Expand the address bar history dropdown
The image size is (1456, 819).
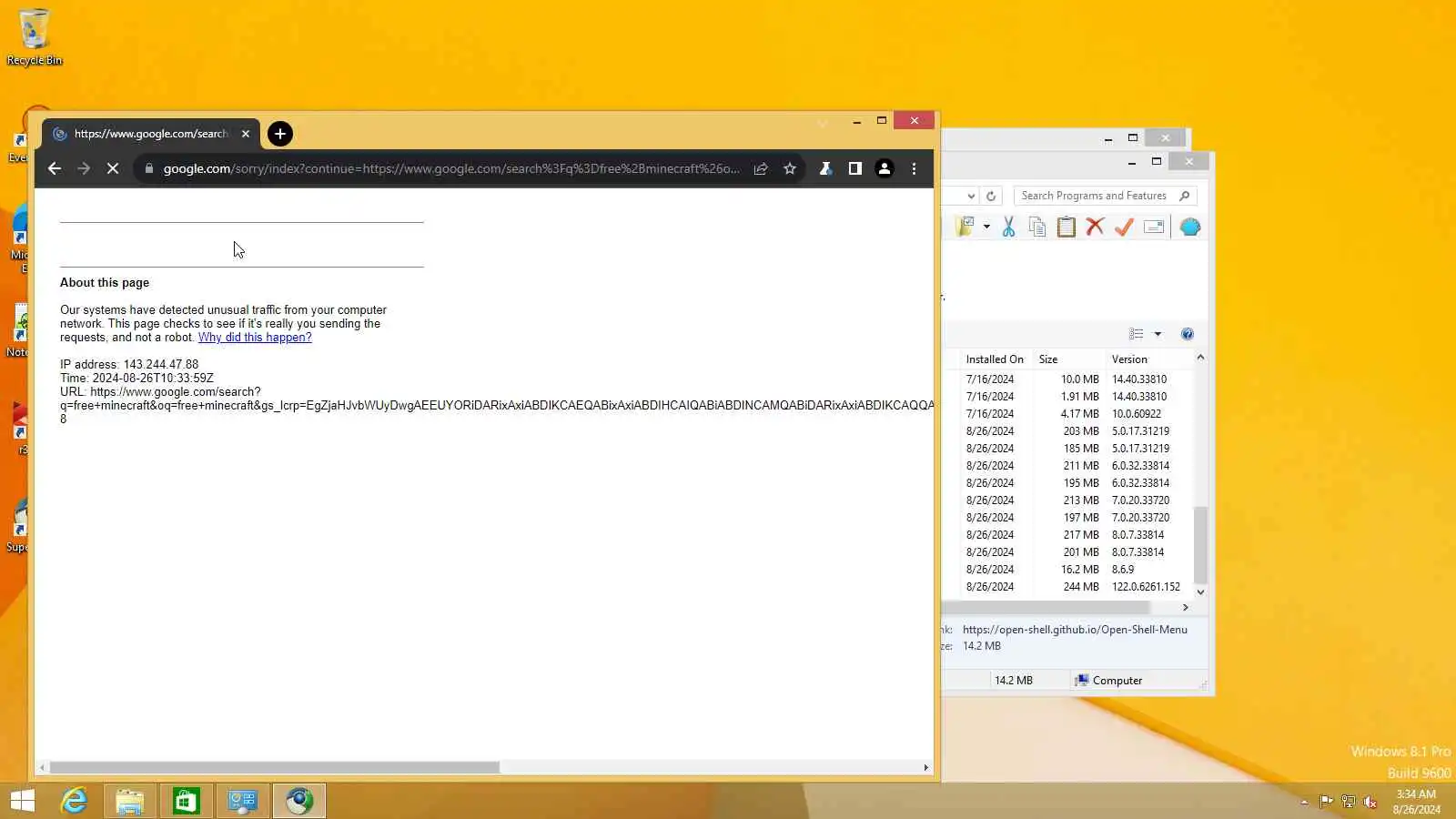(971, 196)
